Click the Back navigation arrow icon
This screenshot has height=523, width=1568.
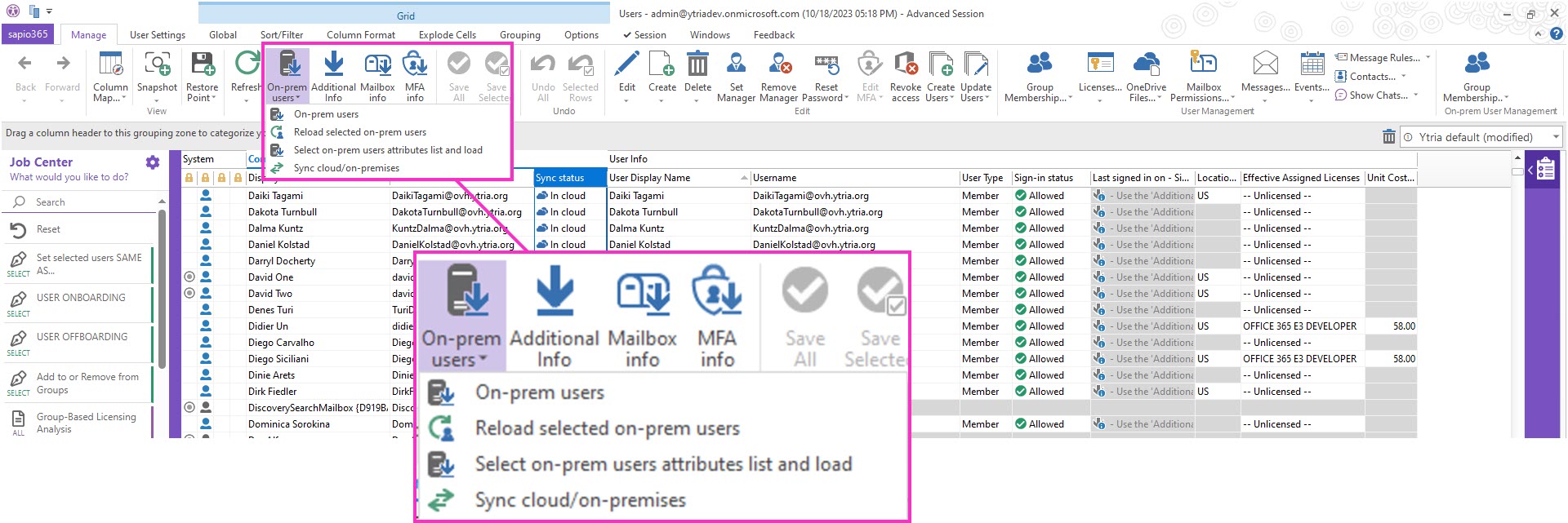coord(25,64)
